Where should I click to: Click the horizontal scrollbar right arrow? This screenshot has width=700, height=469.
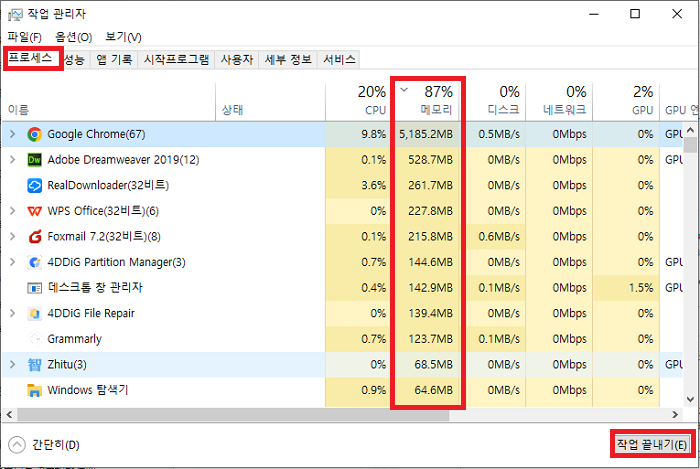[675, 415]
